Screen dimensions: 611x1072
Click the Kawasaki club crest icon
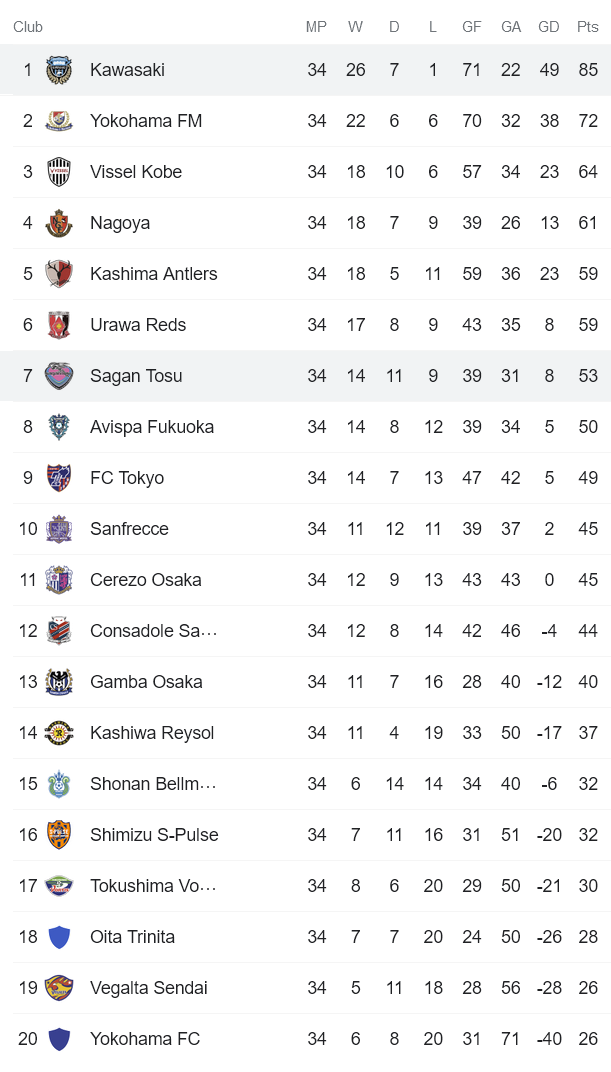(x=59, y=70)
